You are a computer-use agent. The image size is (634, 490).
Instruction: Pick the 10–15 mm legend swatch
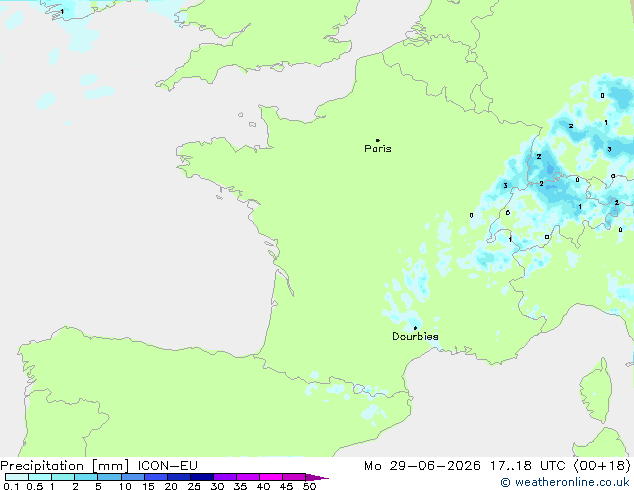coord(133,477)
